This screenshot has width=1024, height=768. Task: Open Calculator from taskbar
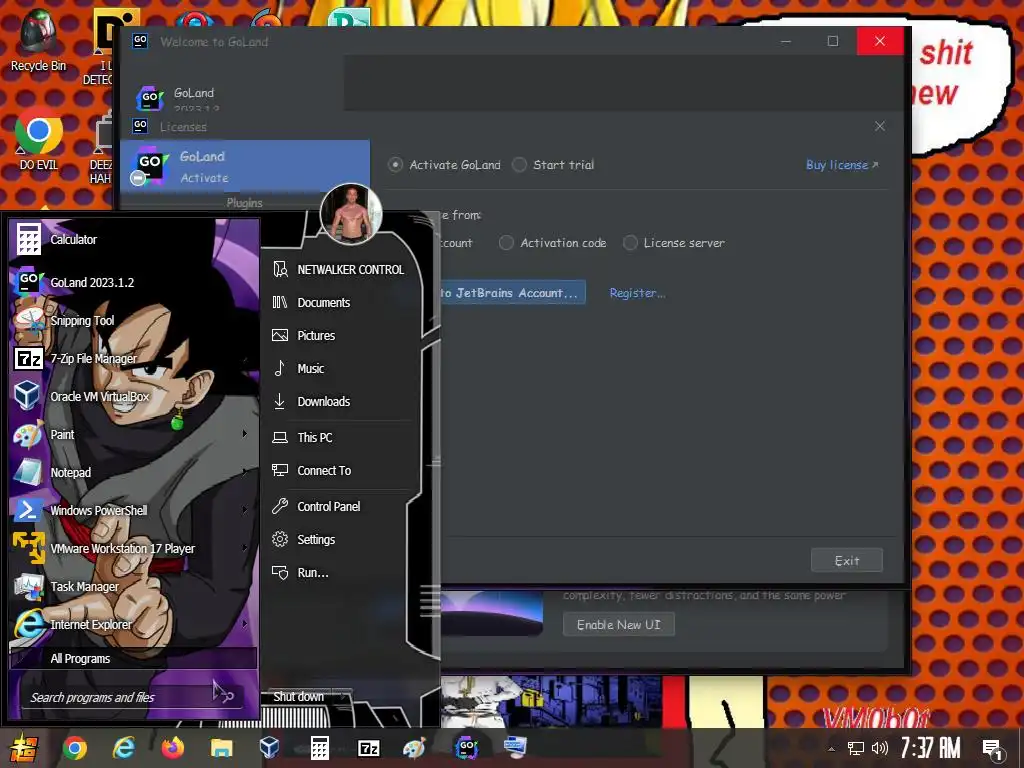tap(319, 748)
